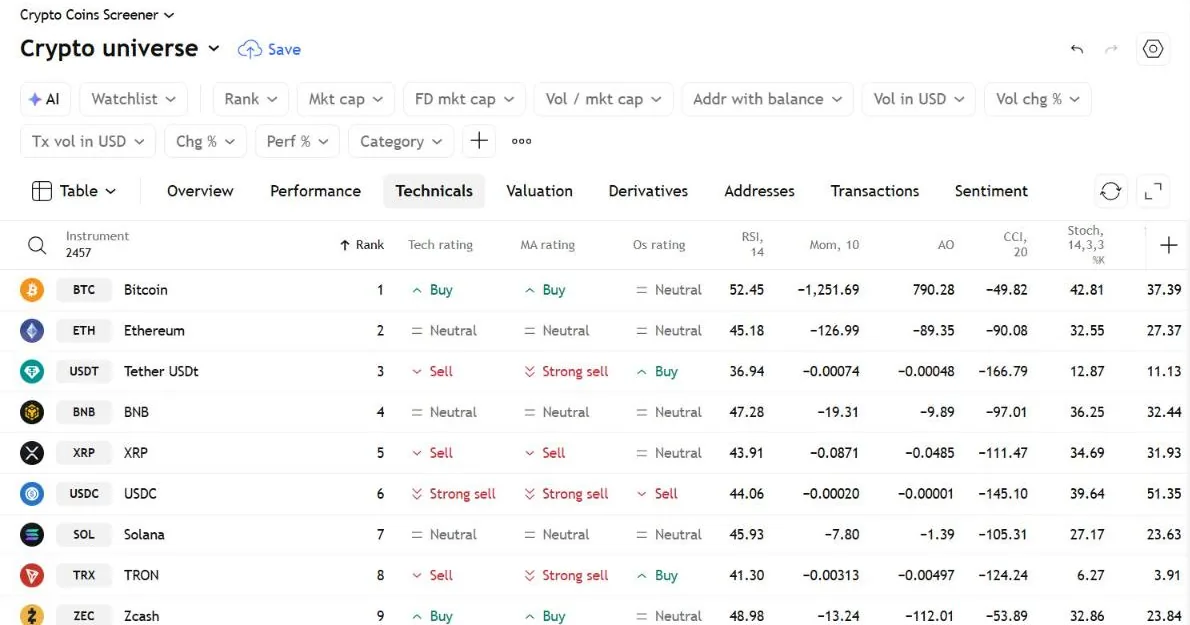Open the SOL ticker symbol
This screenshot has height=625, width=1190.
click(x=83, y=535)
